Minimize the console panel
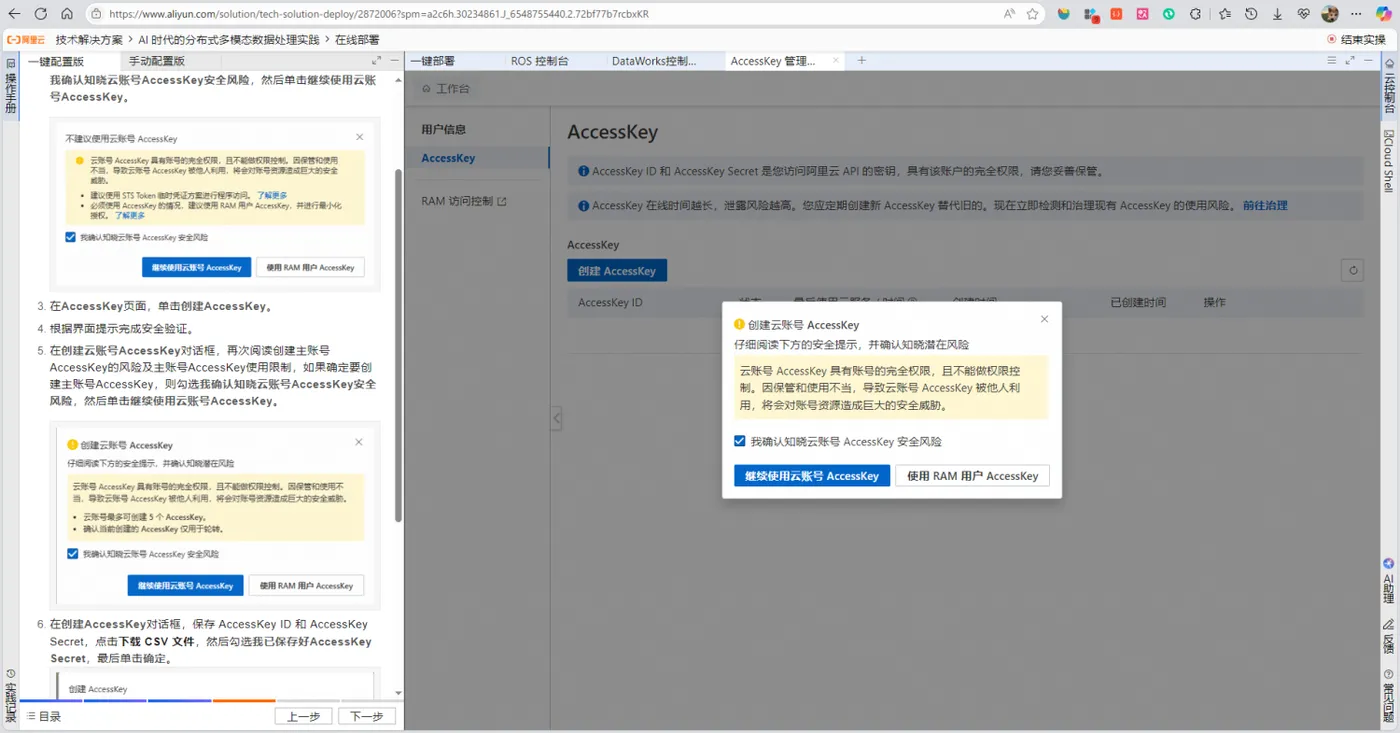The height and width of the screenshot is (733, 1400). (1368, 61)
